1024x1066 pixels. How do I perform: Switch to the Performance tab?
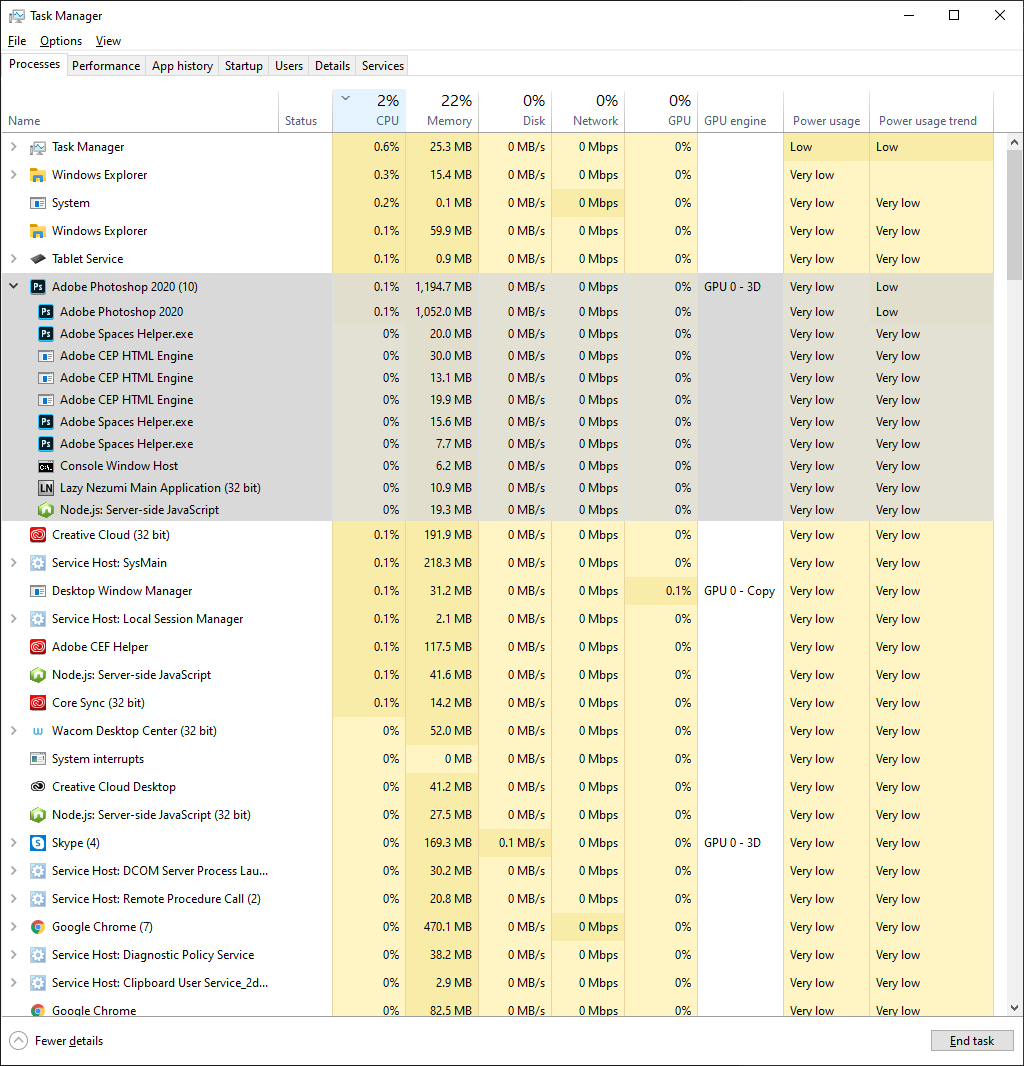(x=106, y=65)
